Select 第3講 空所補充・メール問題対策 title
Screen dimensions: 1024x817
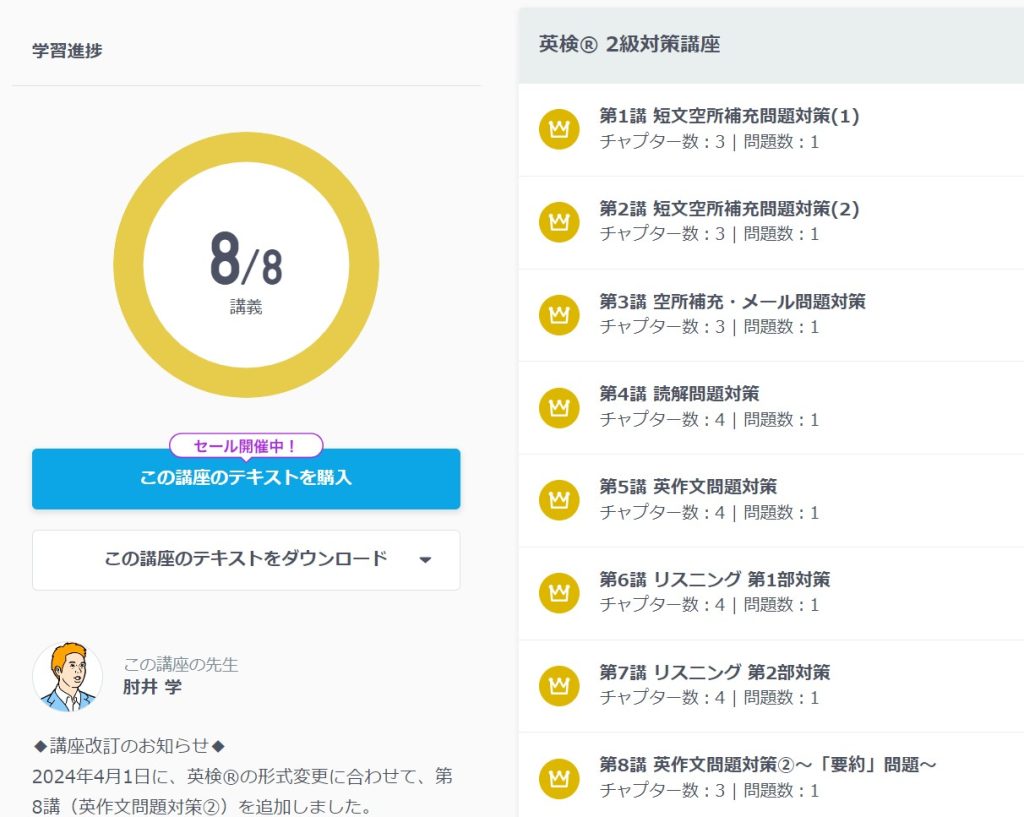pyautogui.click(x=732, y=301)
